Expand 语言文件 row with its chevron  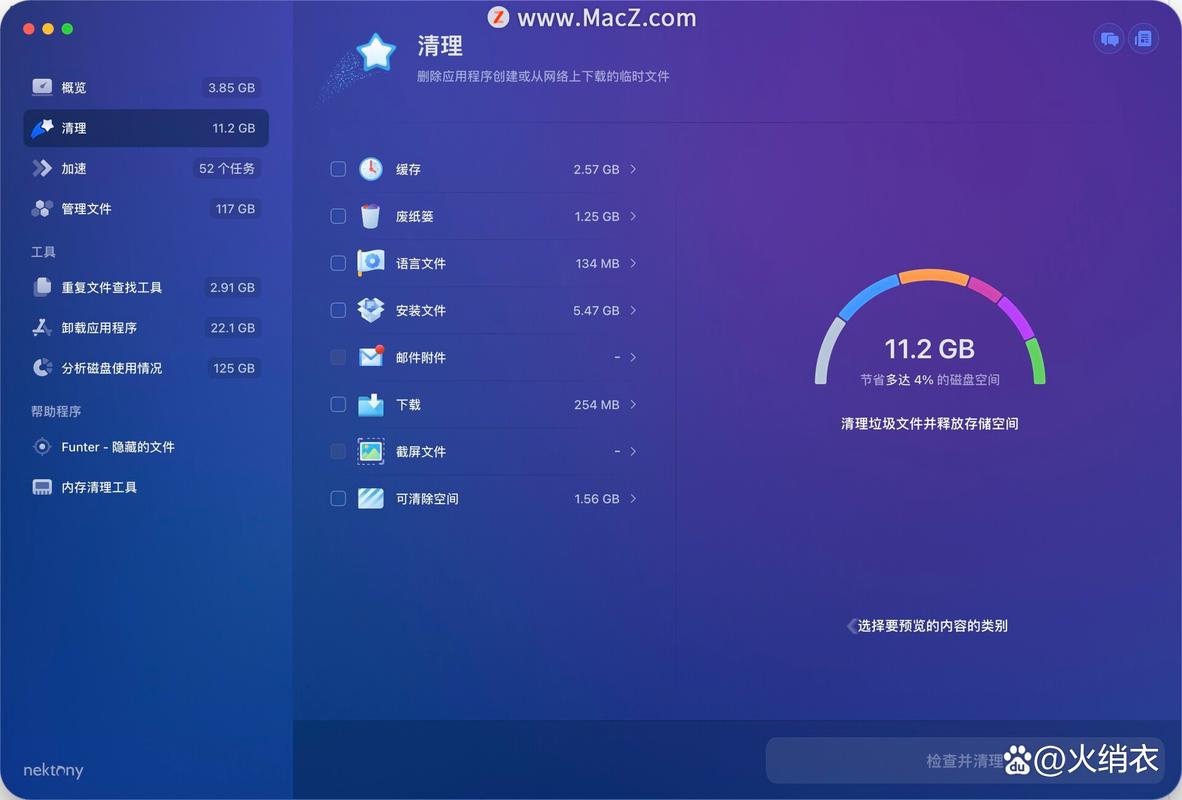point(633,263)
